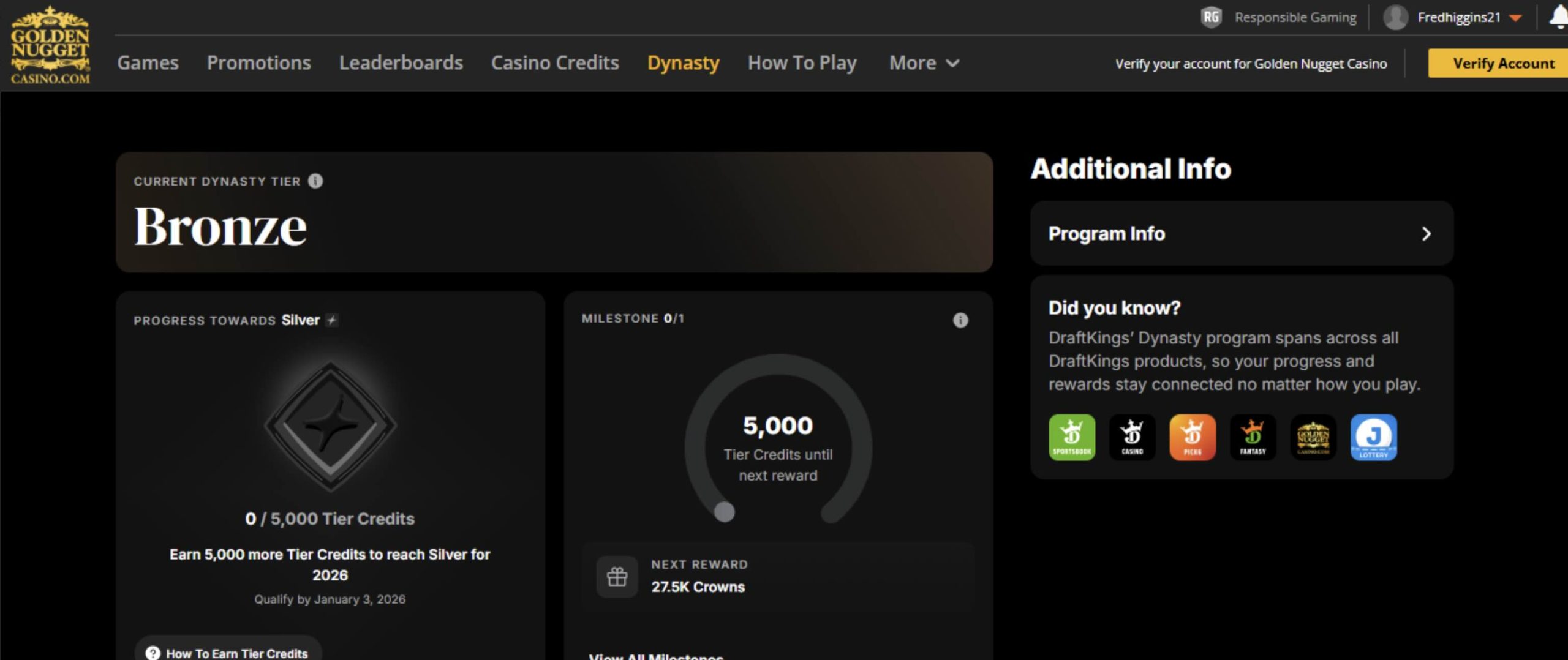The image size is (1568, 660).
Task: Click Qualify by January 3, 2026 text
Action: coord(330,599)
